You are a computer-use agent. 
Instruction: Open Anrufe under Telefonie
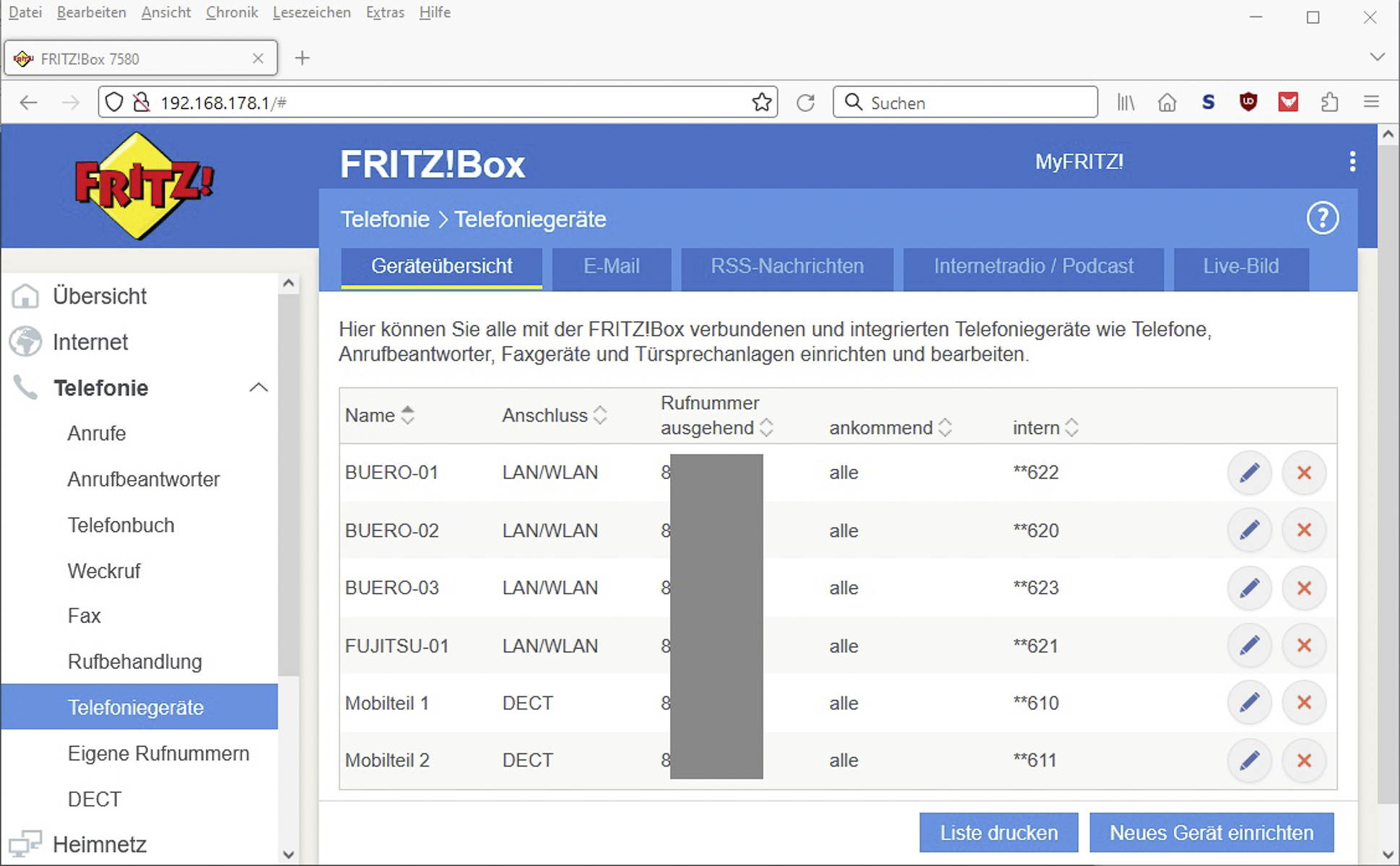coord(97,434)
